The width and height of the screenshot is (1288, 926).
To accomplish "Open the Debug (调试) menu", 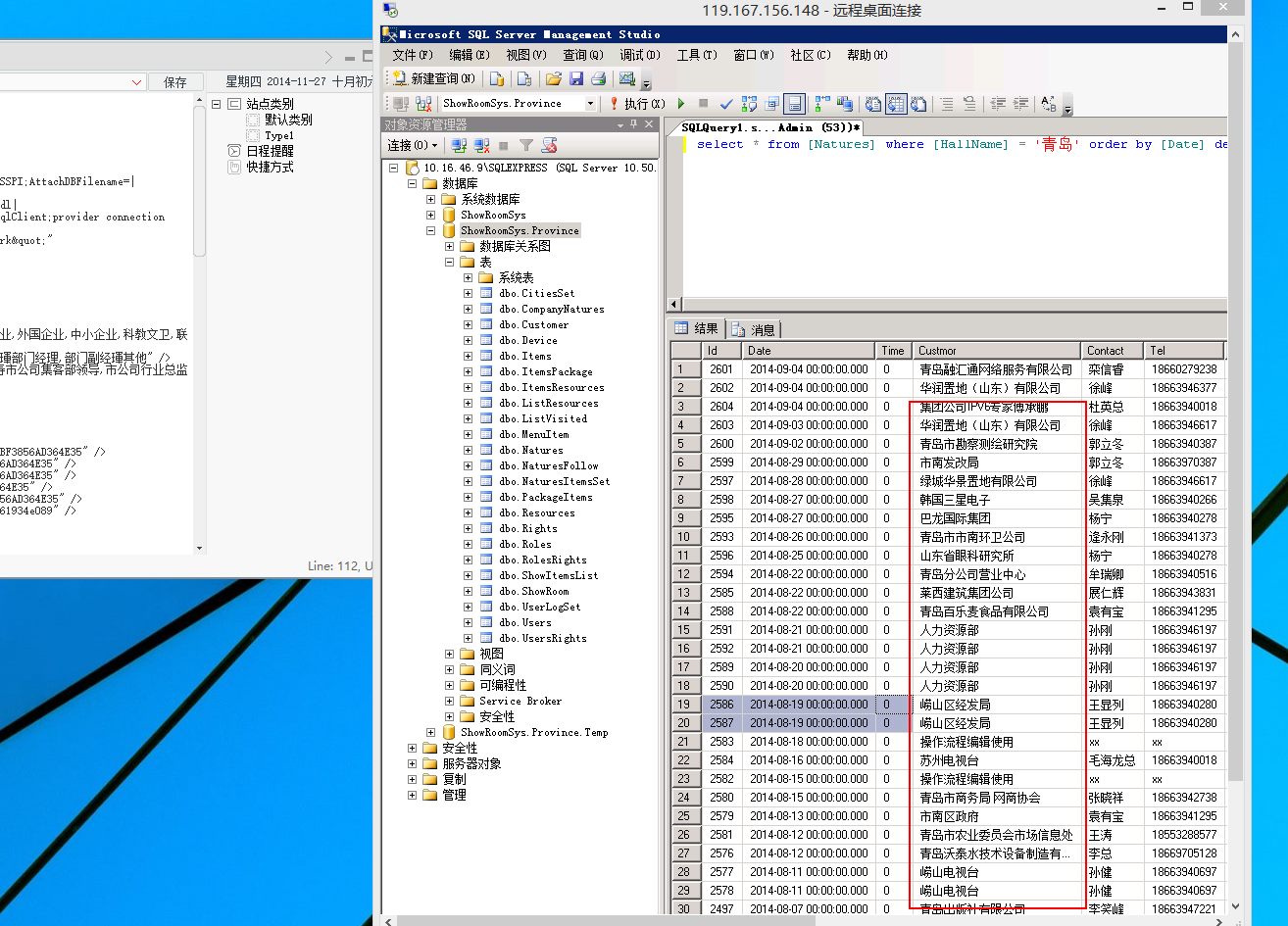I will tap(640, 55).
